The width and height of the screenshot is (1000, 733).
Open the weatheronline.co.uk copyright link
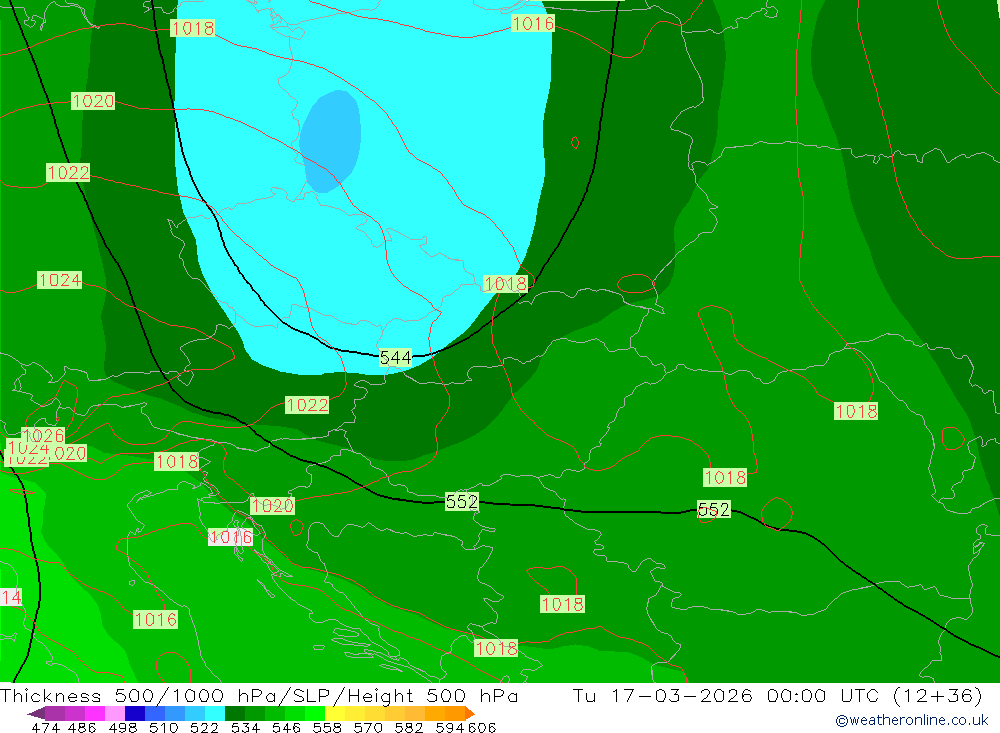[911, 720]
